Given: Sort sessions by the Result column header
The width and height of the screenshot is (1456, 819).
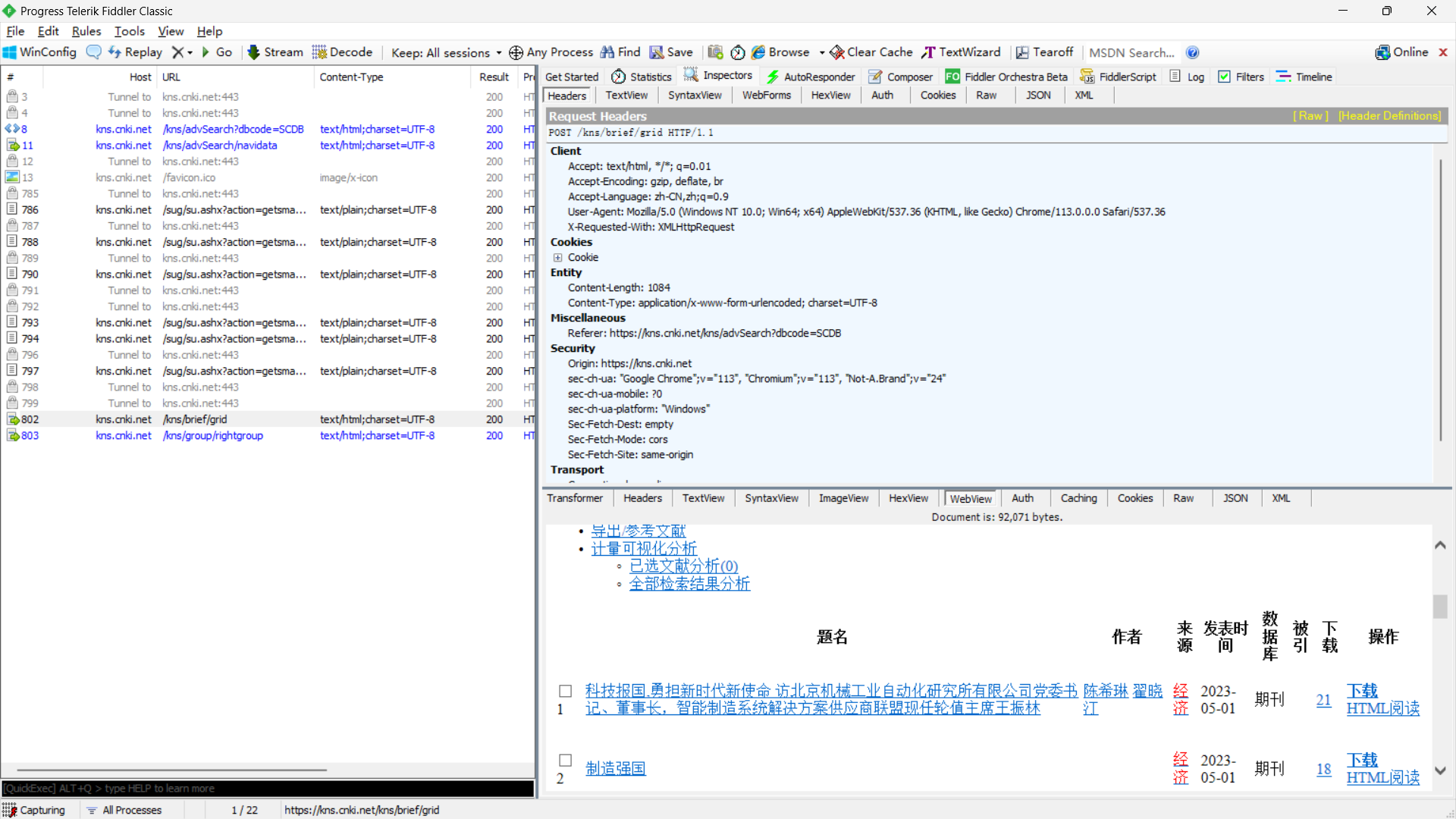Looking at the screenshot, I should click(494, 77).
